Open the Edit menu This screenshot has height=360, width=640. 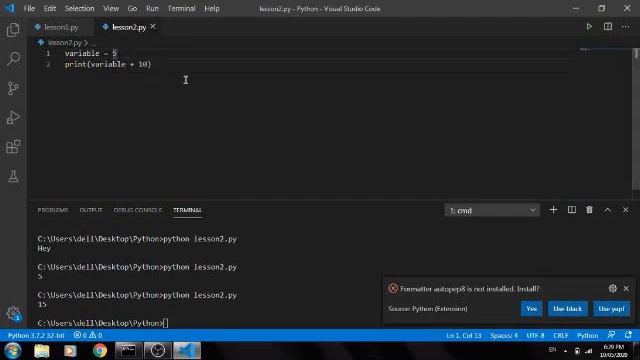[50, 8]
